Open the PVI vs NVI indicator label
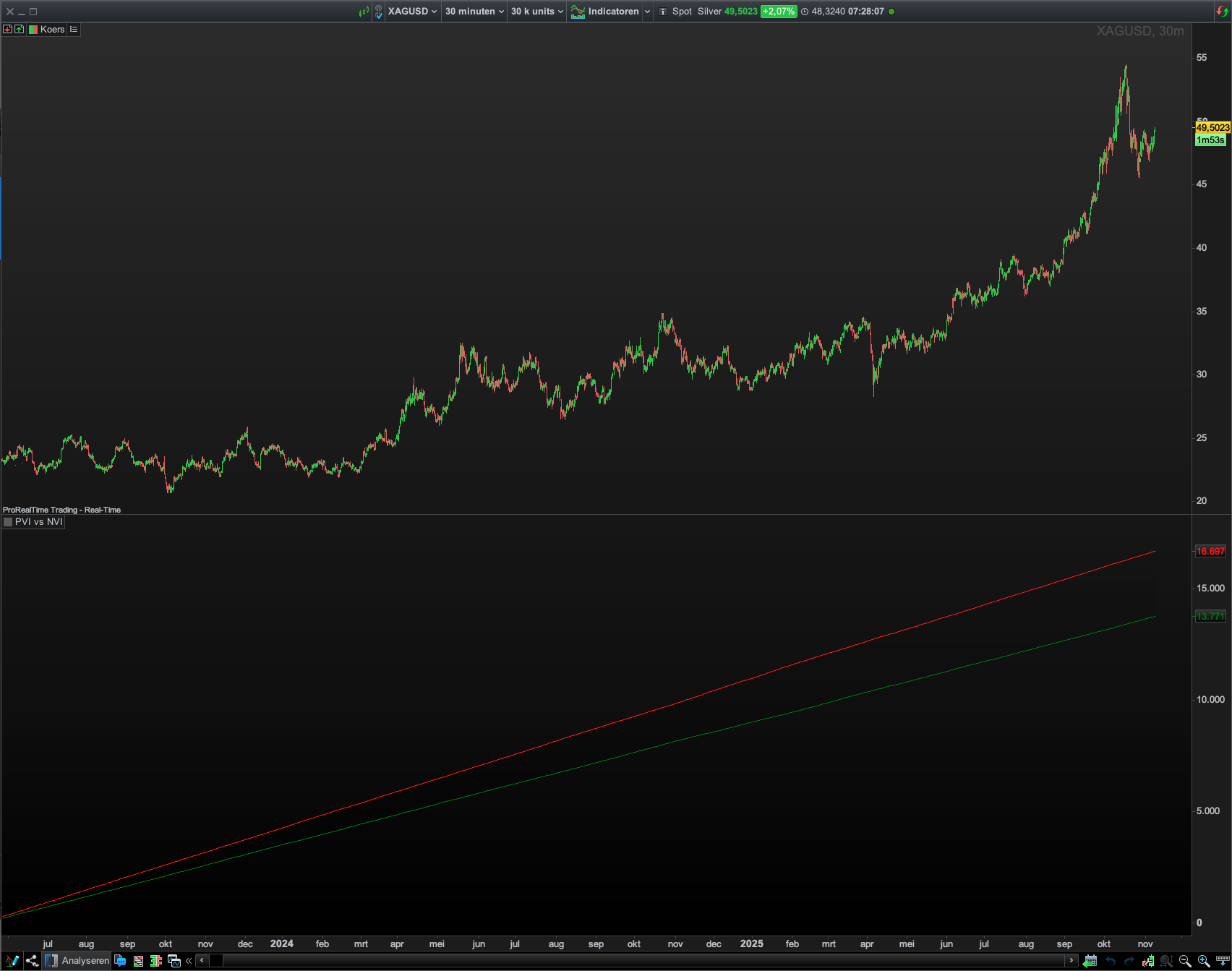 click(33, 522)
